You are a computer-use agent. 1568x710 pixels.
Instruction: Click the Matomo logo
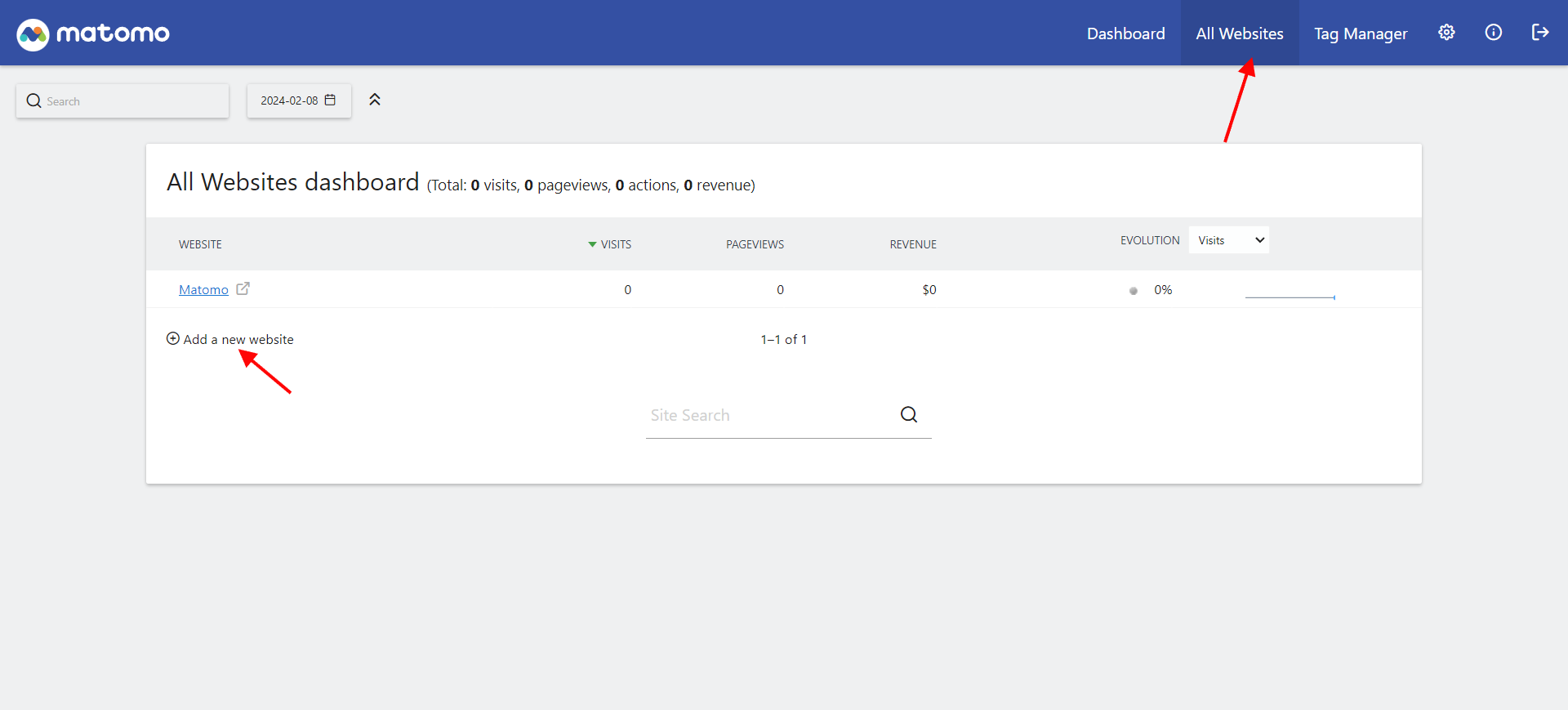[93, 33]
